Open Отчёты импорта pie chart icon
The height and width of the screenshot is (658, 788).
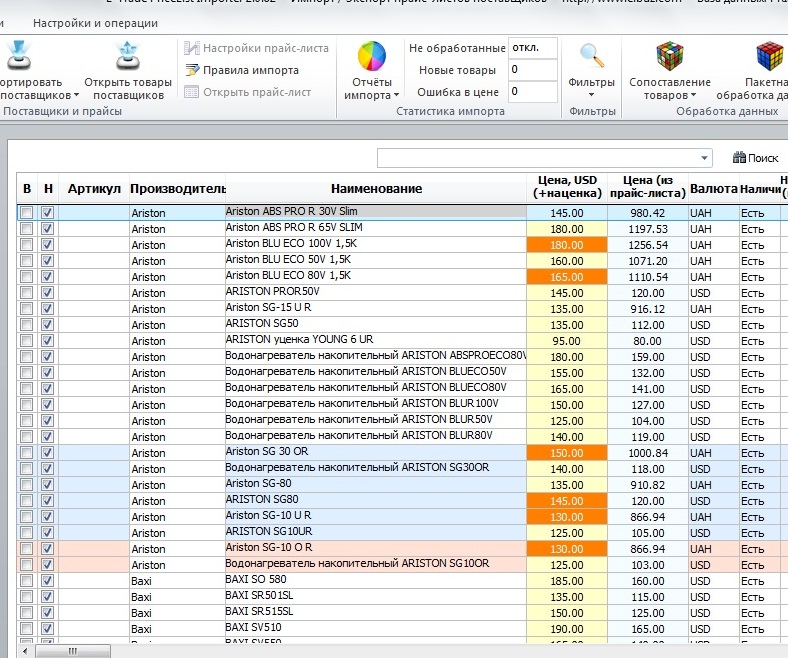pyautogui.click(x=371, y=56)
